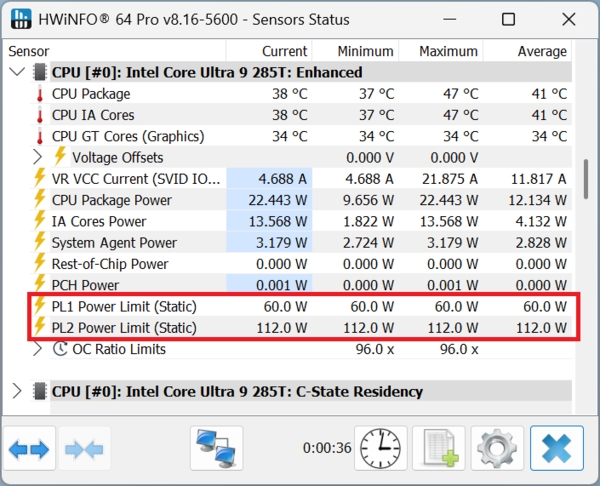Expand the OC Ratio Limits entry
Viewport: 600px width, 486px height.
[x=37, y=349]
